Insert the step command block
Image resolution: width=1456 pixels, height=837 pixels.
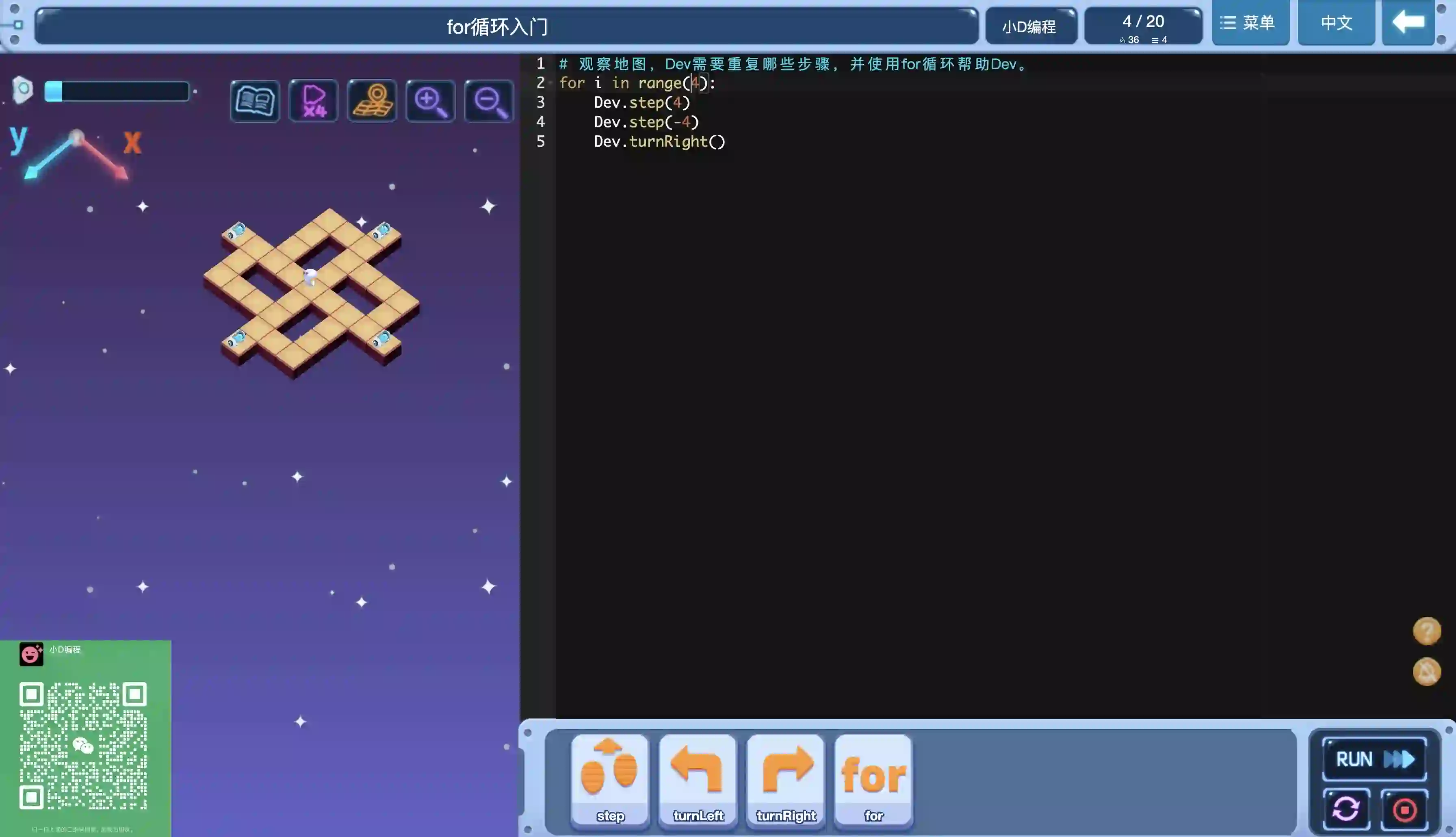coord(610,780)
